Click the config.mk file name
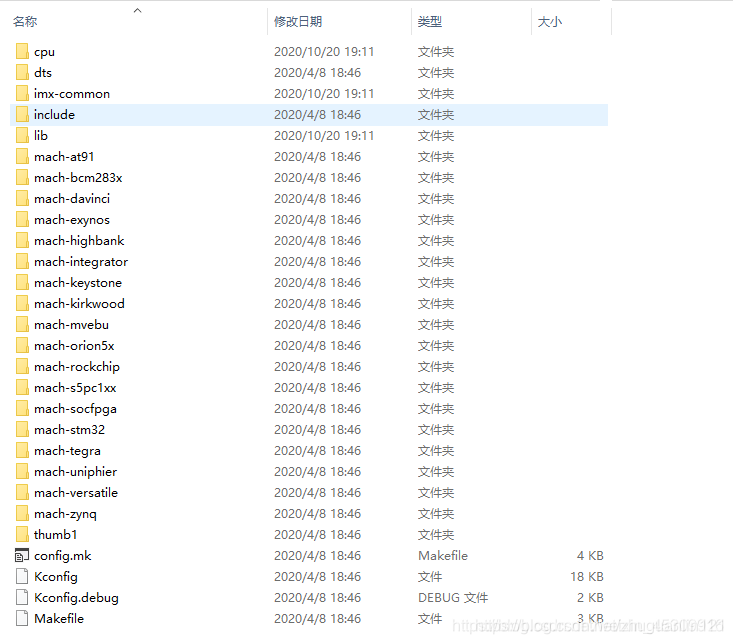This screenshot has width=733, height=644. [x=62, y=556]
